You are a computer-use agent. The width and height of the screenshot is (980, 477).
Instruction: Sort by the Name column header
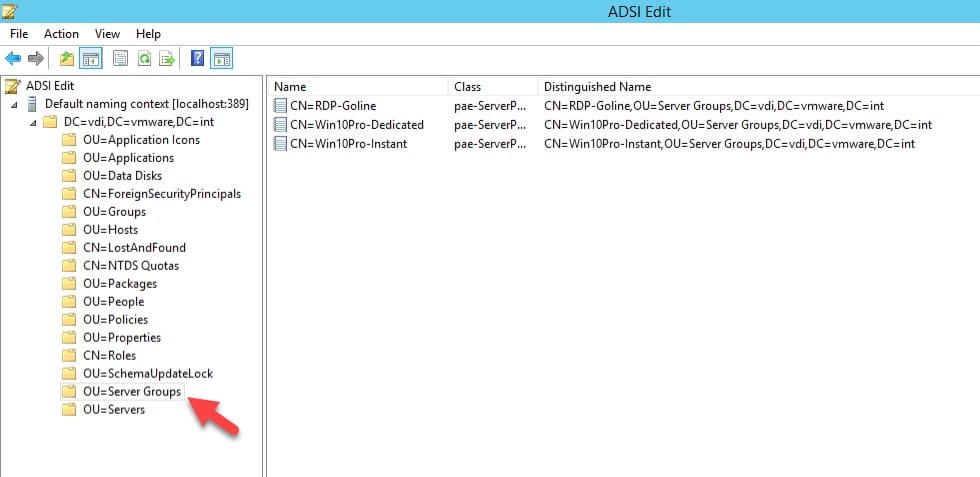(358, 87)
